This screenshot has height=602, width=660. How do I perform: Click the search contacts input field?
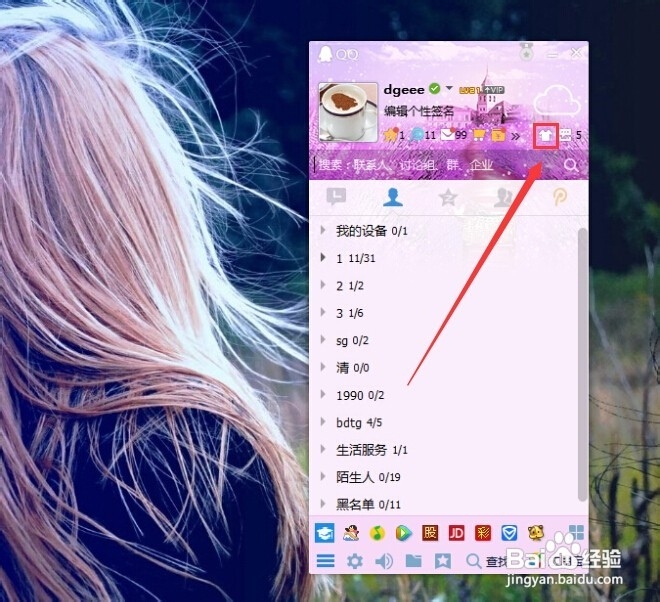coord(437,165)
